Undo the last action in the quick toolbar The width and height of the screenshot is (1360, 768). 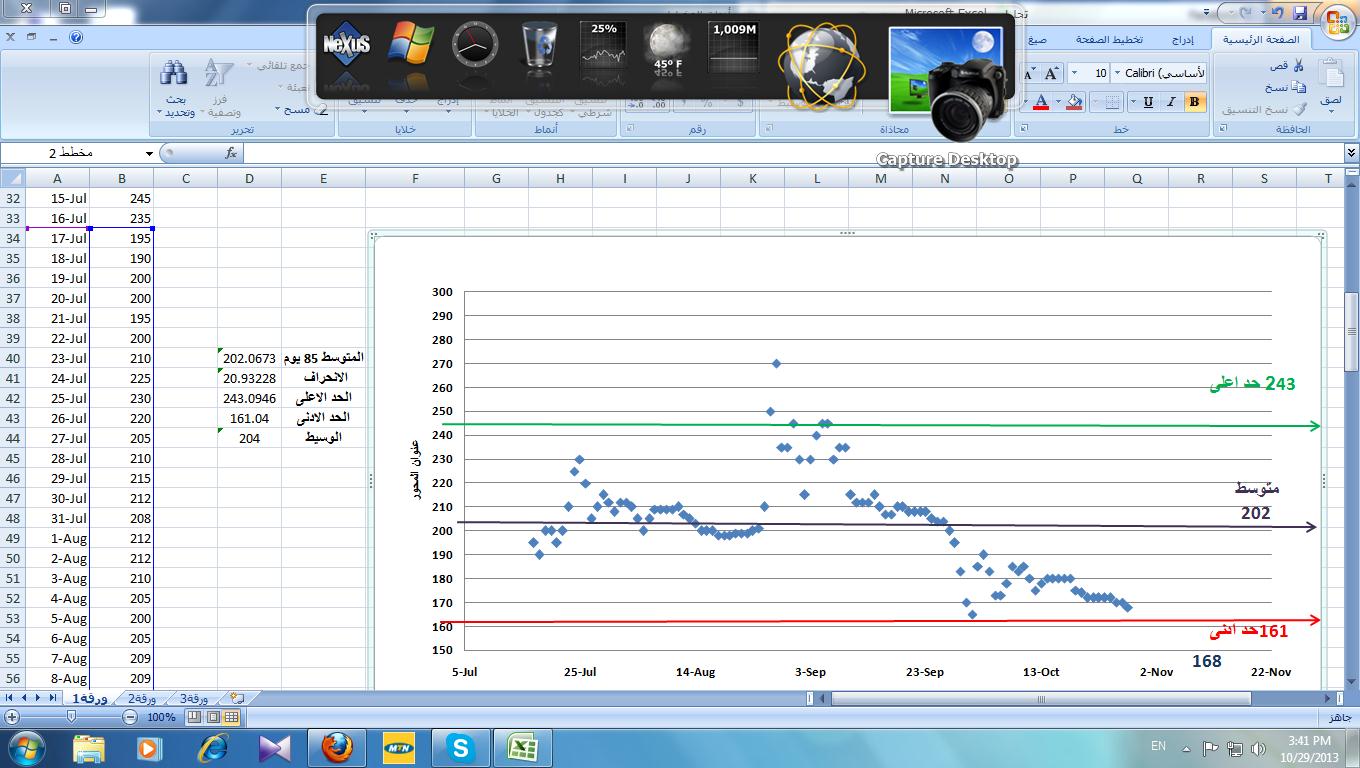(x=1276, y=13)
